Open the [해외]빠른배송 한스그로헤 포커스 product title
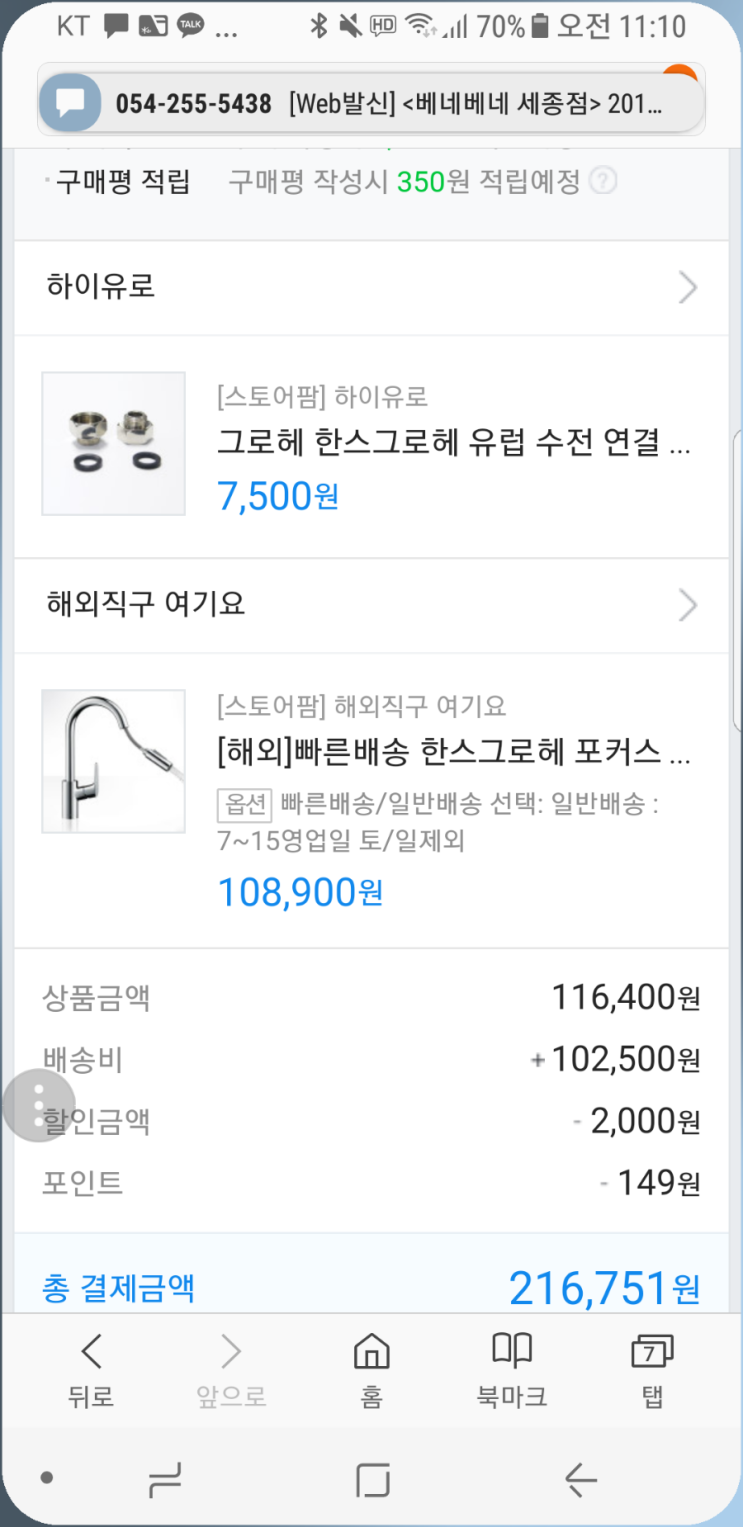This screenshot has width=743, height=1527. click(x=454, y=752)
